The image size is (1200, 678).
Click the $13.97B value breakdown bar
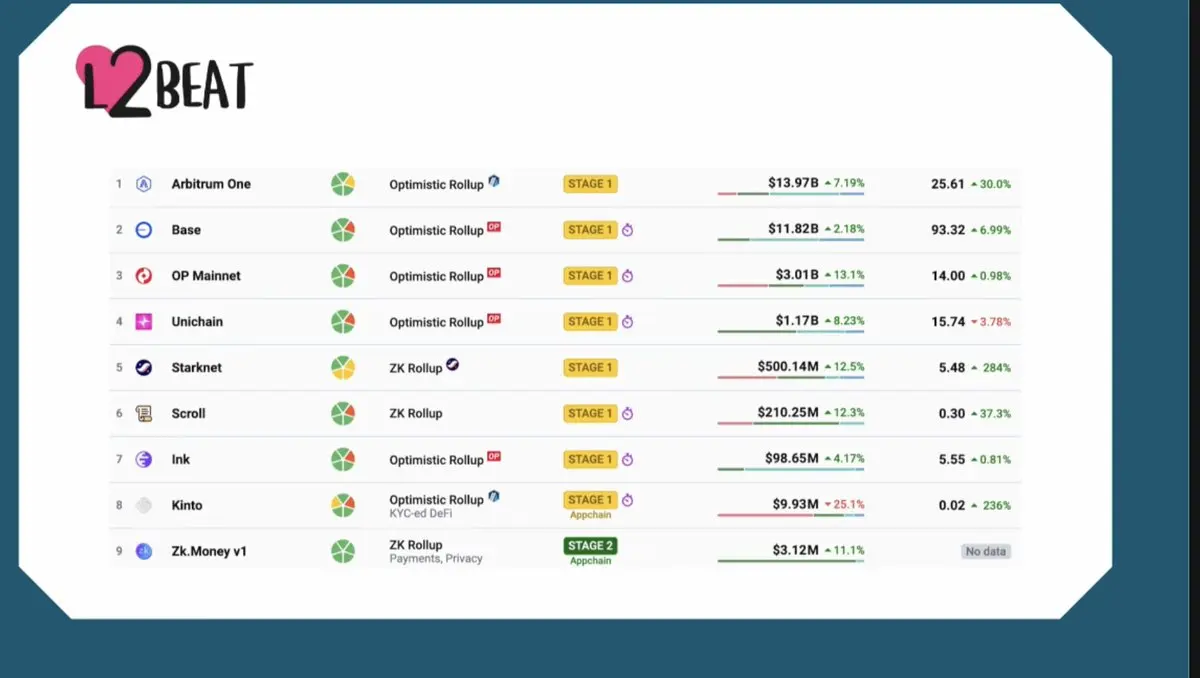(790, 194)
